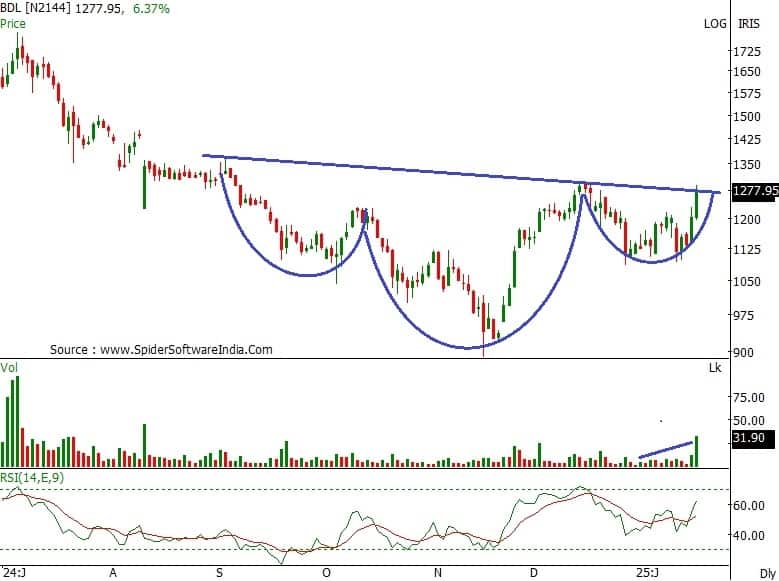The height and width of the screenshot is (581, 779).
Task: Select the short rising volume trendline
Action: [x=666, y=449]
